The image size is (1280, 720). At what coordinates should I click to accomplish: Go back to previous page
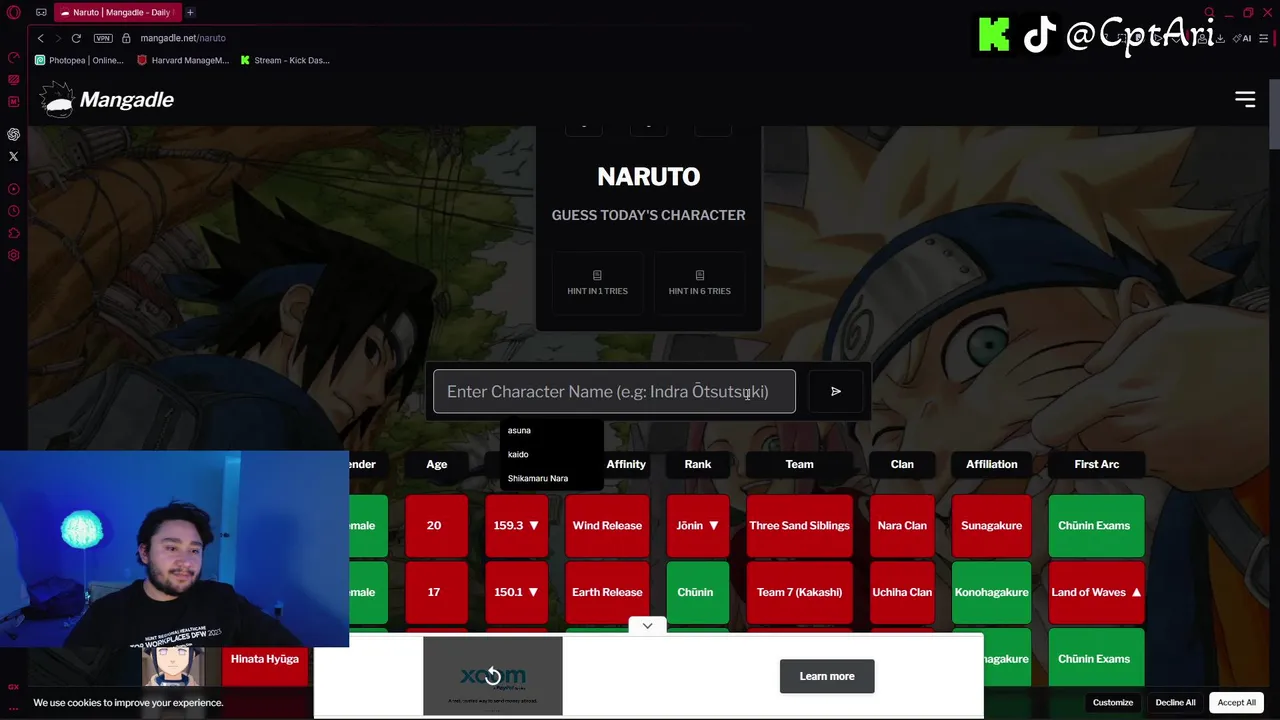40,38
